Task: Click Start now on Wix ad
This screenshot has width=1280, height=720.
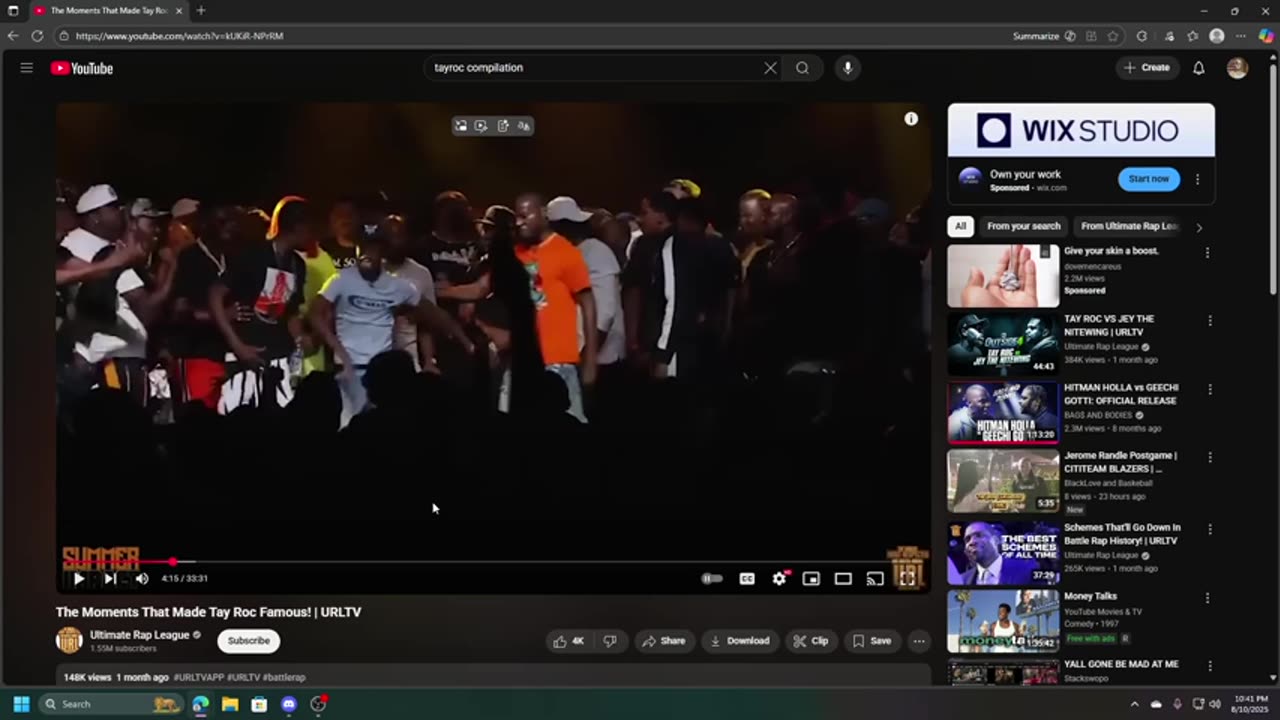Action: tap(1148, 179)
